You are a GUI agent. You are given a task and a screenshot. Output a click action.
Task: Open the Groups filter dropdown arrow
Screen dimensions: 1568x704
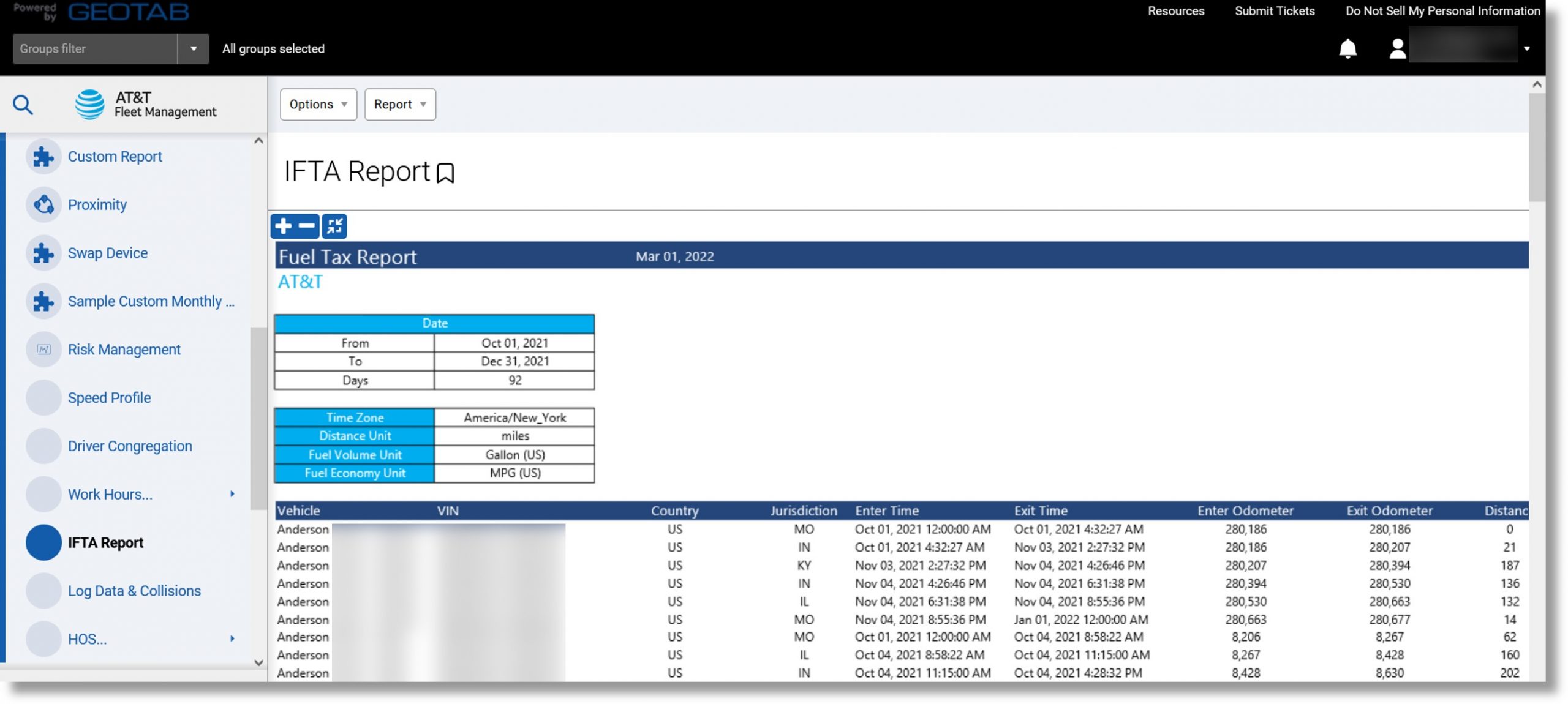coord(194,49)
